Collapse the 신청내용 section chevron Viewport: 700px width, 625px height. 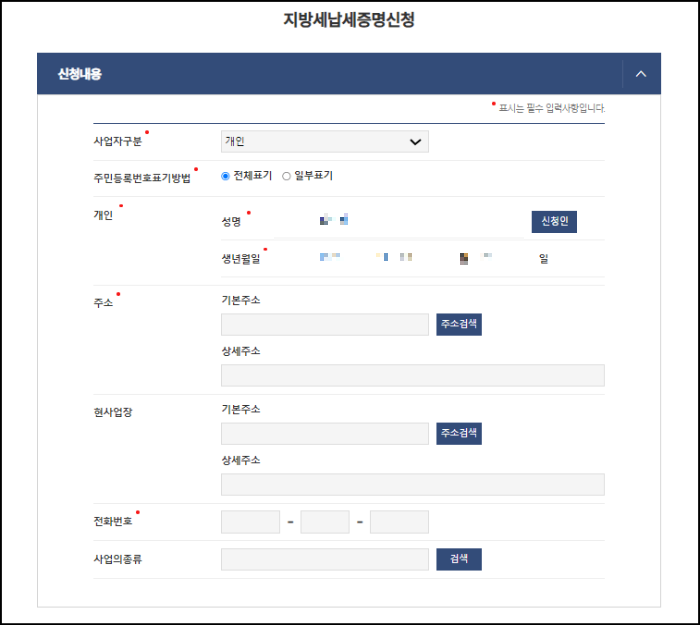click(641, 74)
